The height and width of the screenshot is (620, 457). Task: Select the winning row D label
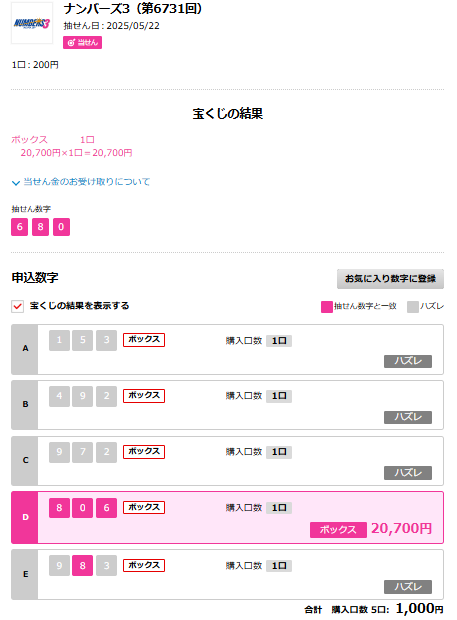point(25,517)
